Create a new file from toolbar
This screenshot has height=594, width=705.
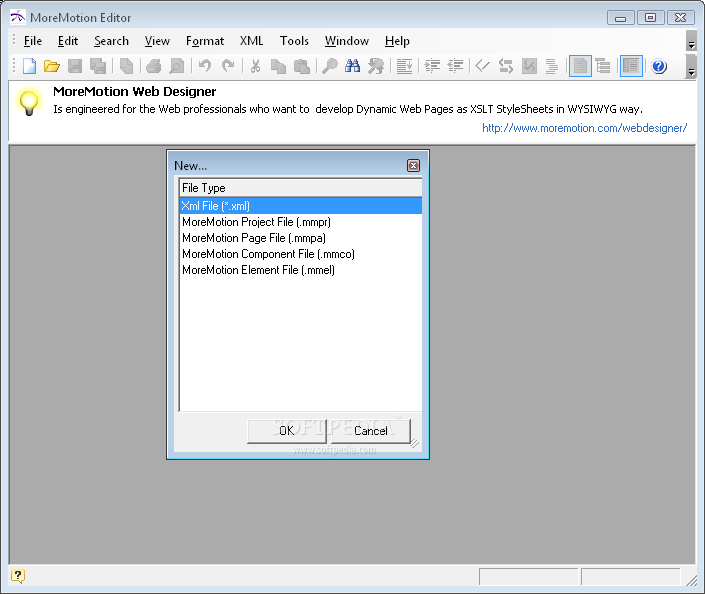[x=30, y=66]
